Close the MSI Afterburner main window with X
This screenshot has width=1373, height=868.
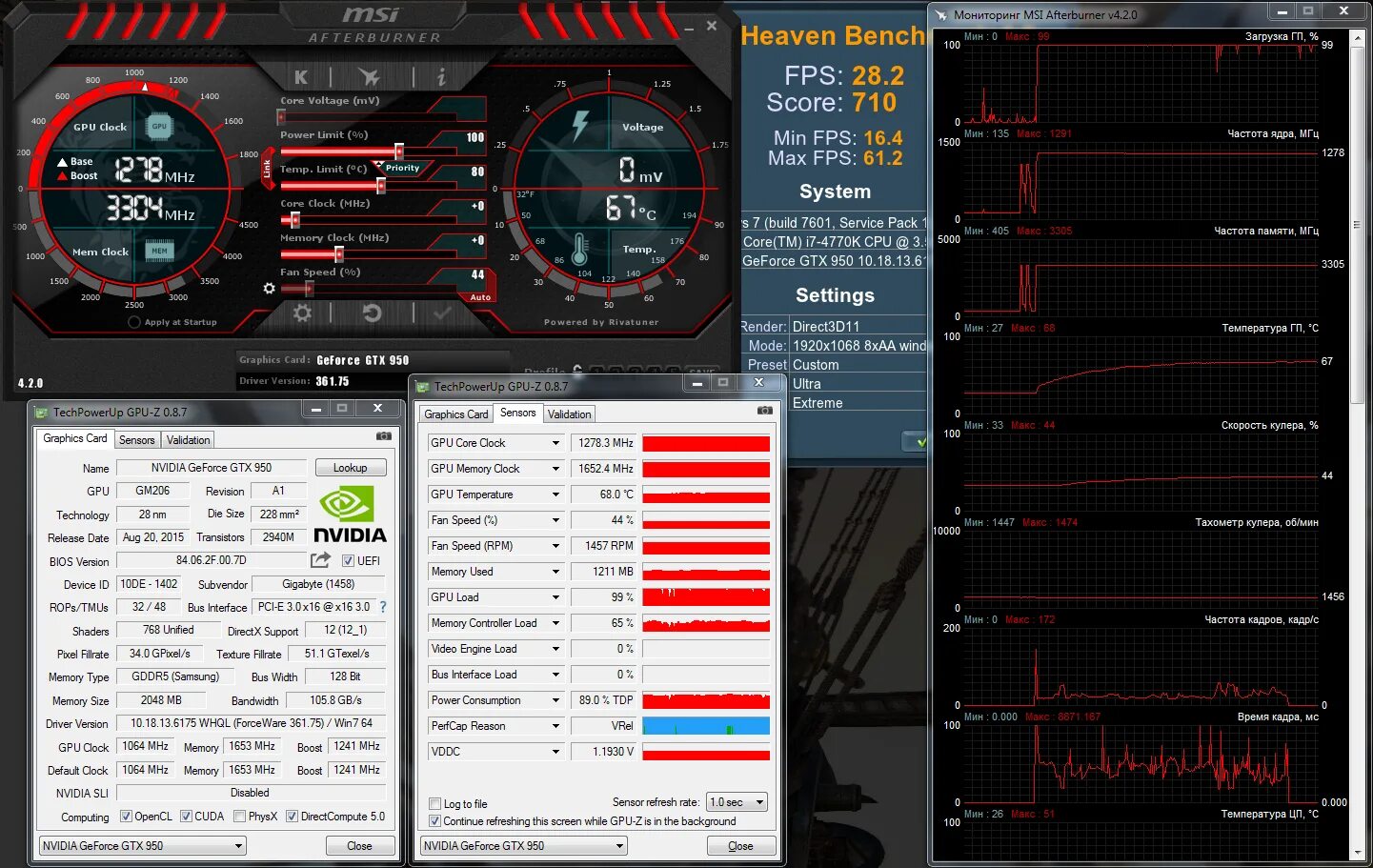(712, 26)
